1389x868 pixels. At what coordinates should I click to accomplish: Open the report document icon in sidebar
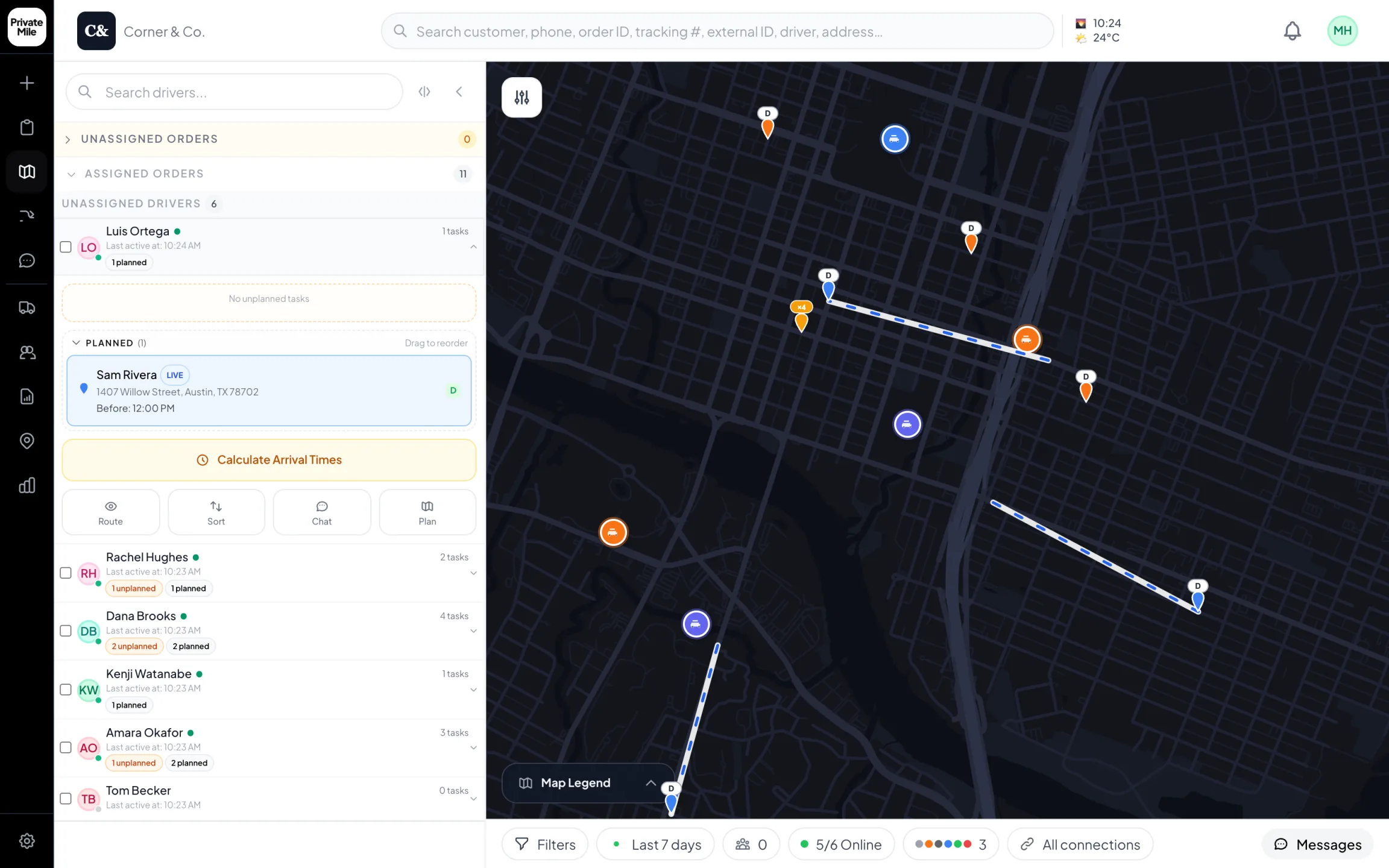click(x=27, y=396)
